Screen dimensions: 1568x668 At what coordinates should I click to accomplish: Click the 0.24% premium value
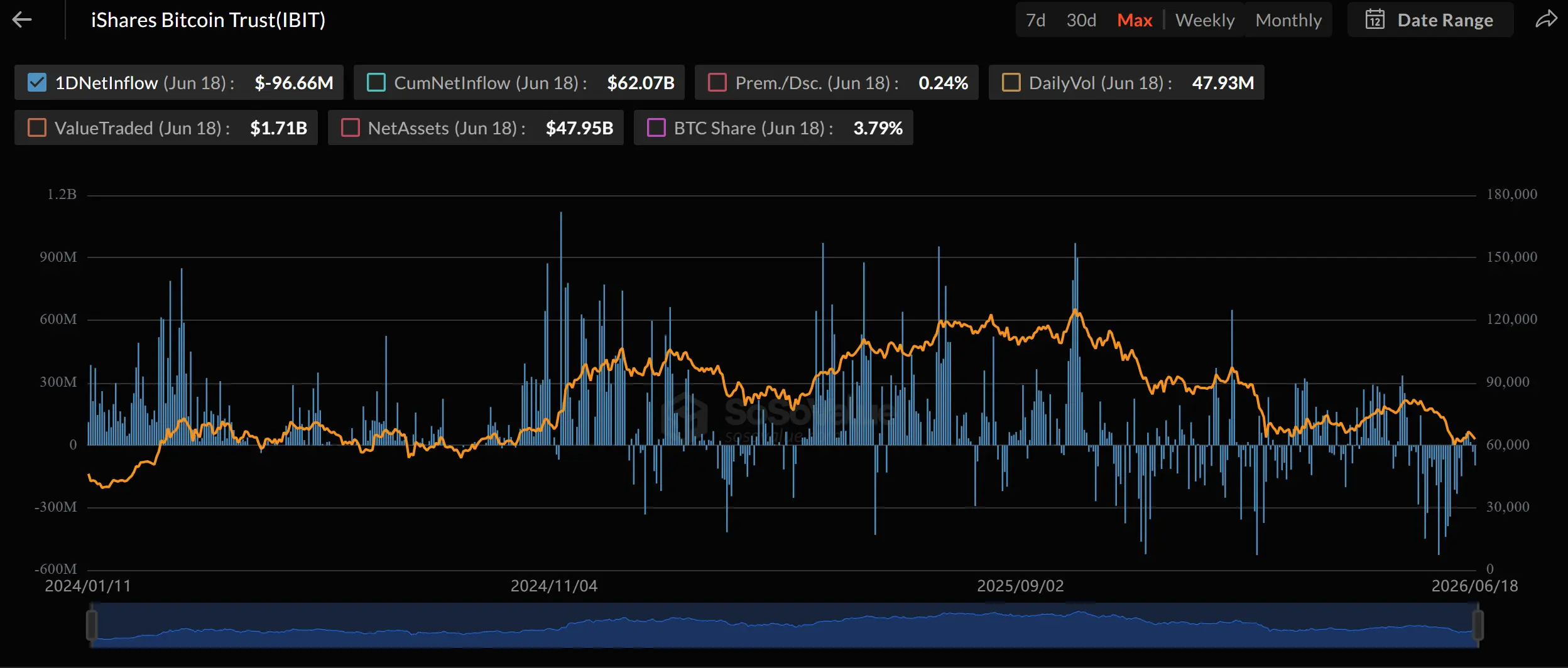point(943,82)
